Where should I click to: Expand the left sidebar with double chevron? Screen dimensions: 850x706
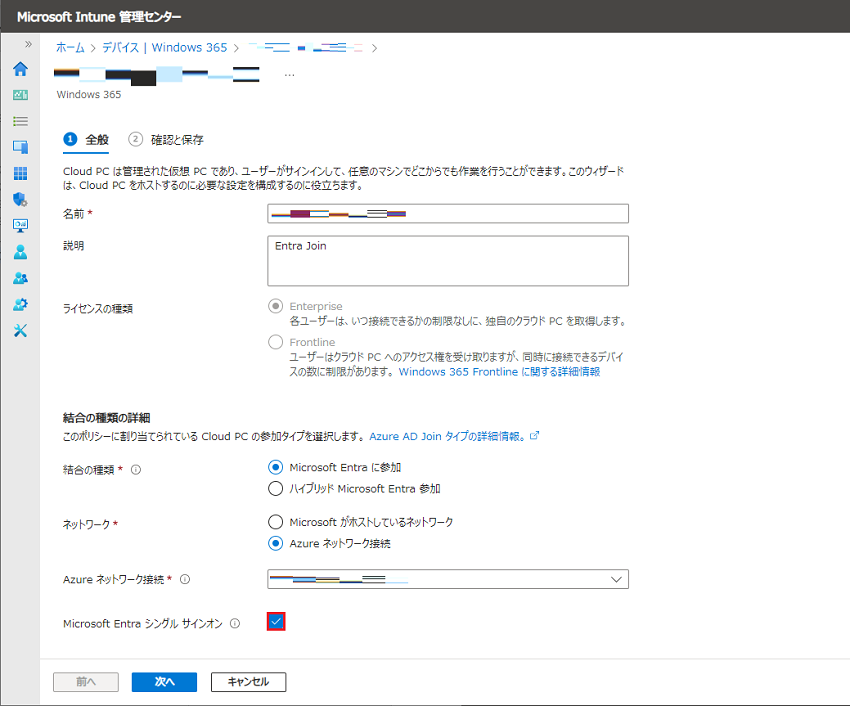(x=28, y=44)
